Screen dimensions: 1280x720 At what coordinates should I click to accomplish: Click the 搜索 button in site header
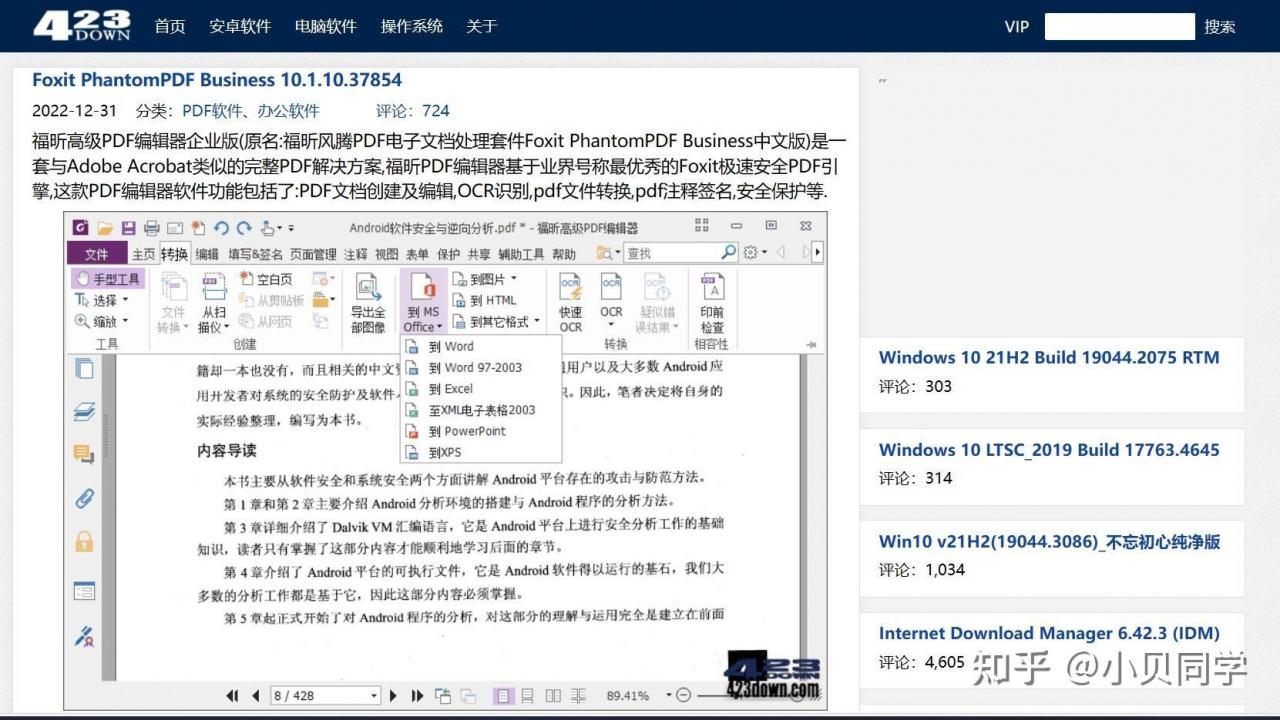(1220, 27)
